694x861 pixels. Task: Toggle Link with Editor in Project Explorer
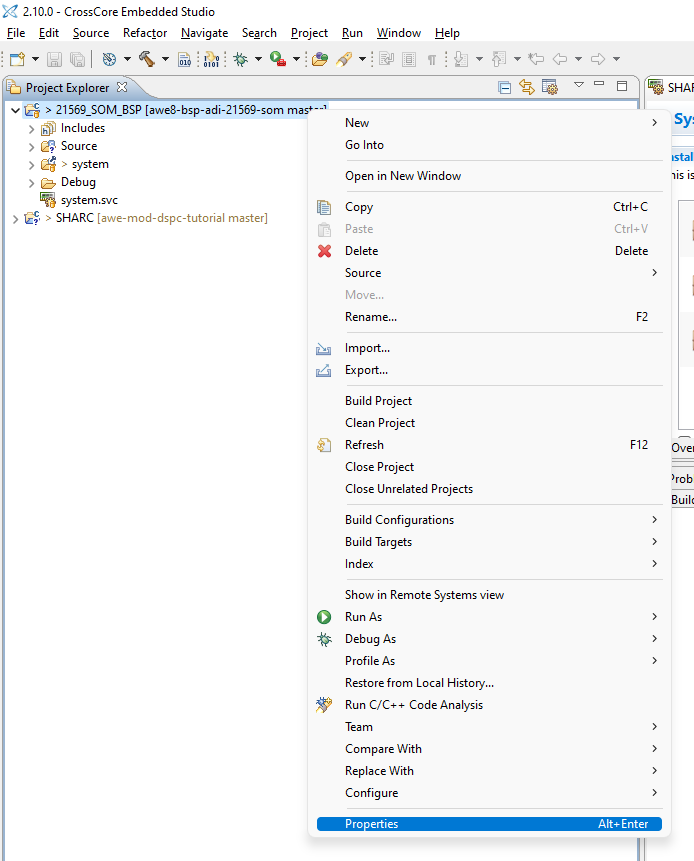point(527,88)
